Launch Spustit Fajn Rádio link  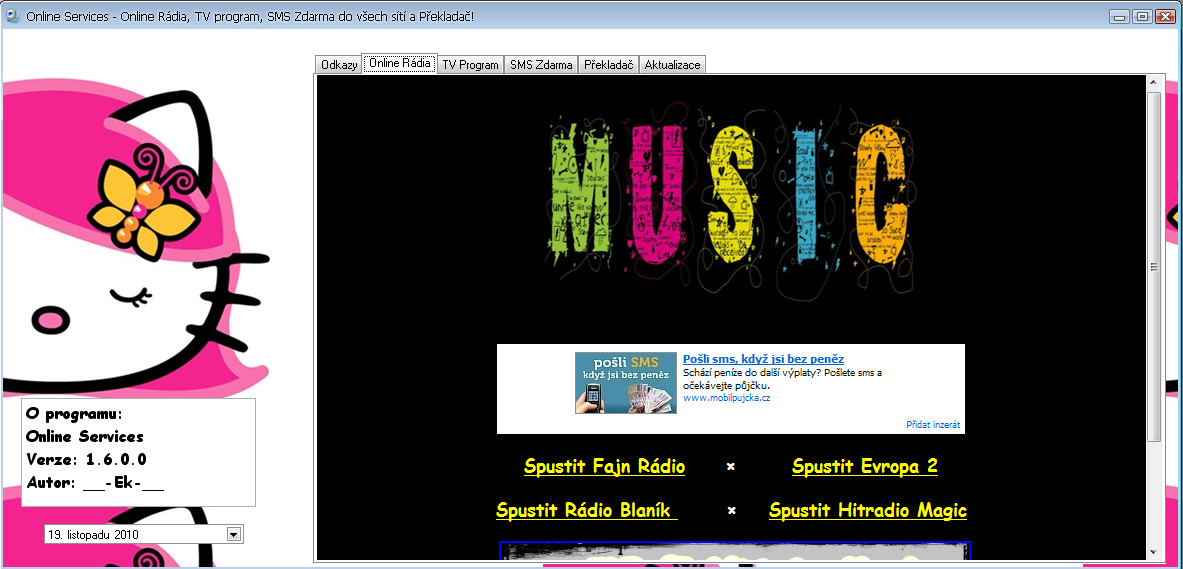604,466
